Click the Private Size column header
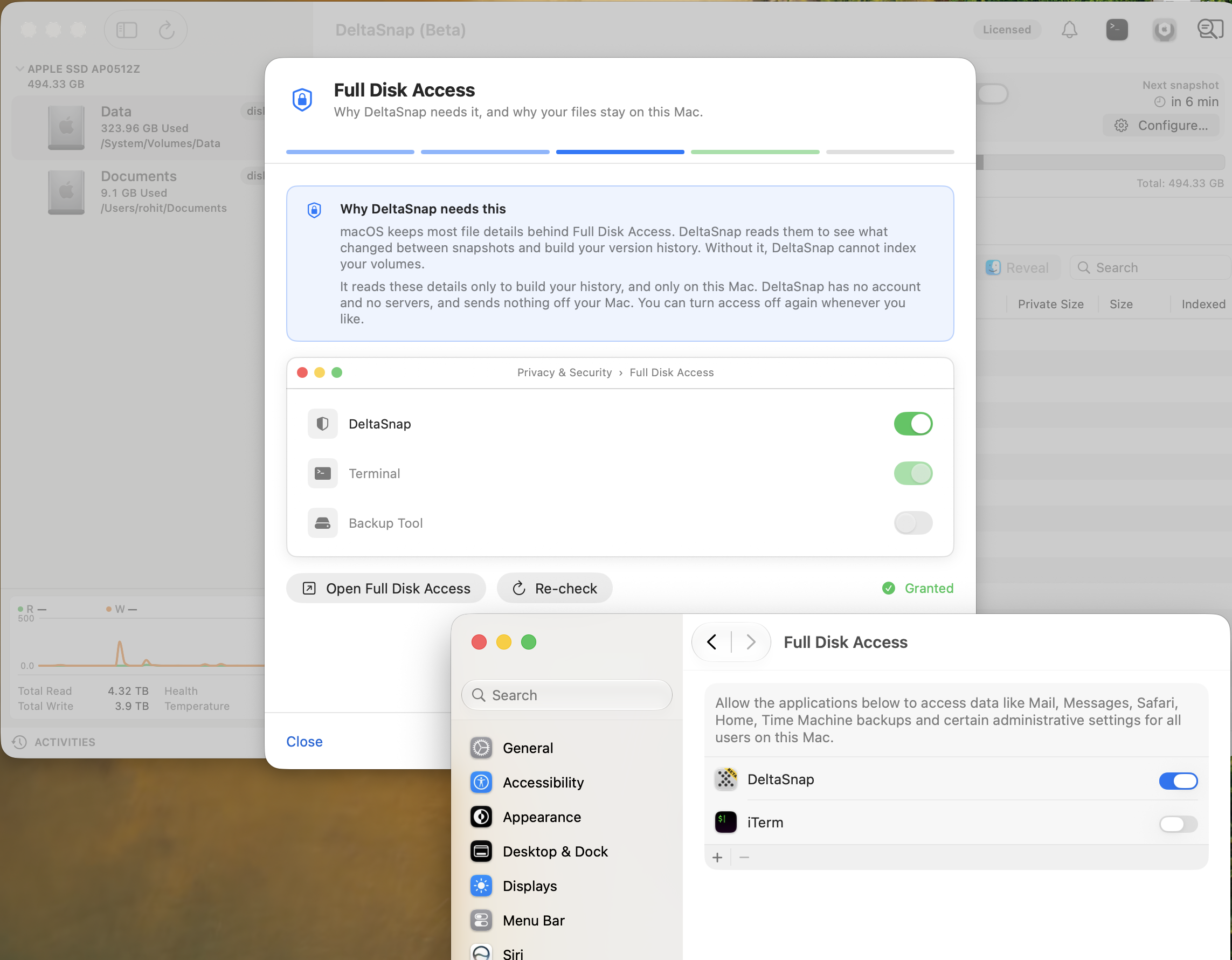The height and width of the screenshot is (960, 1232). click(1050, 304)
